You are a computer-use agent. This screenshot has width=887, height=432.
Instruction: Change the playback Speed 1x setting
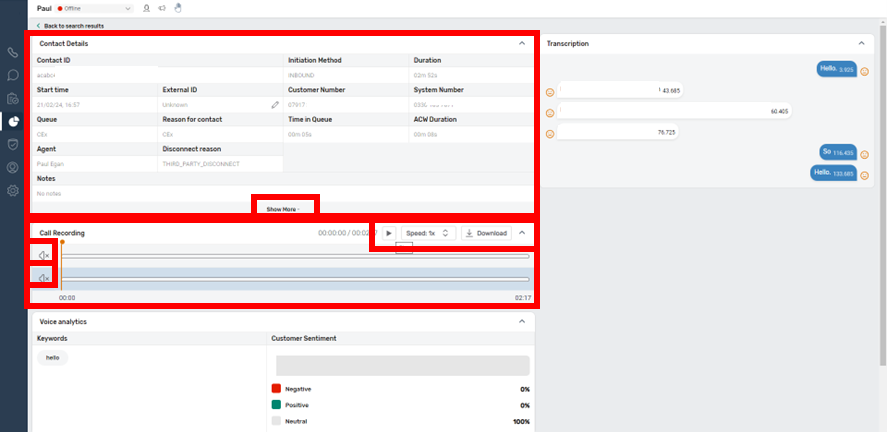click(429, 233)
